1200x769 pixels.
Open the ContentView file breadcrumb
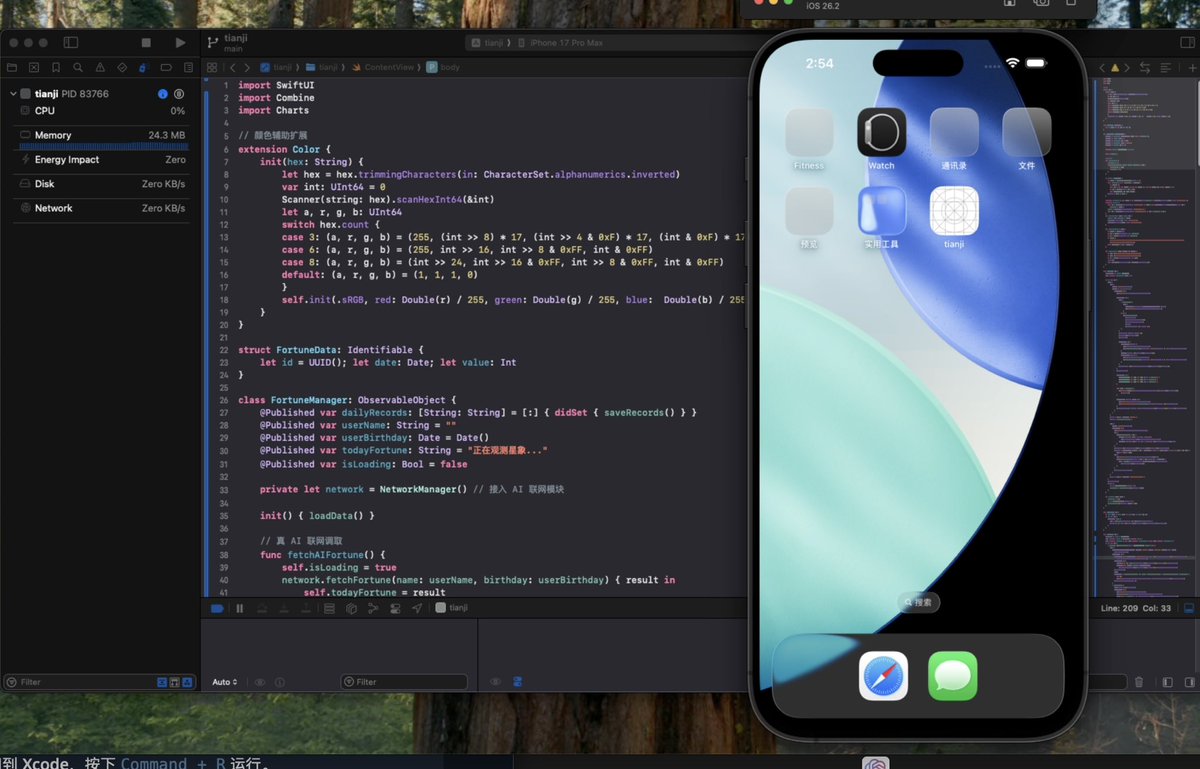click(383, 67)
